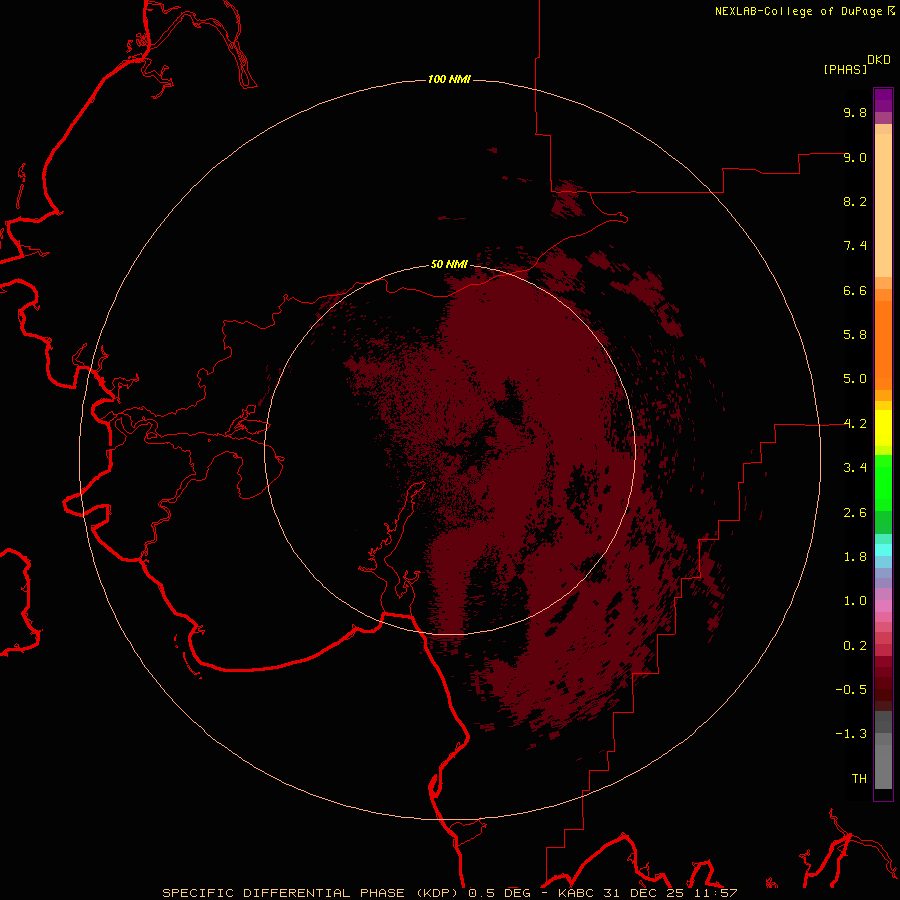Click the 3.4 scale value
Image resolution: width=900 pixels, height=900 pixels.
855,468
